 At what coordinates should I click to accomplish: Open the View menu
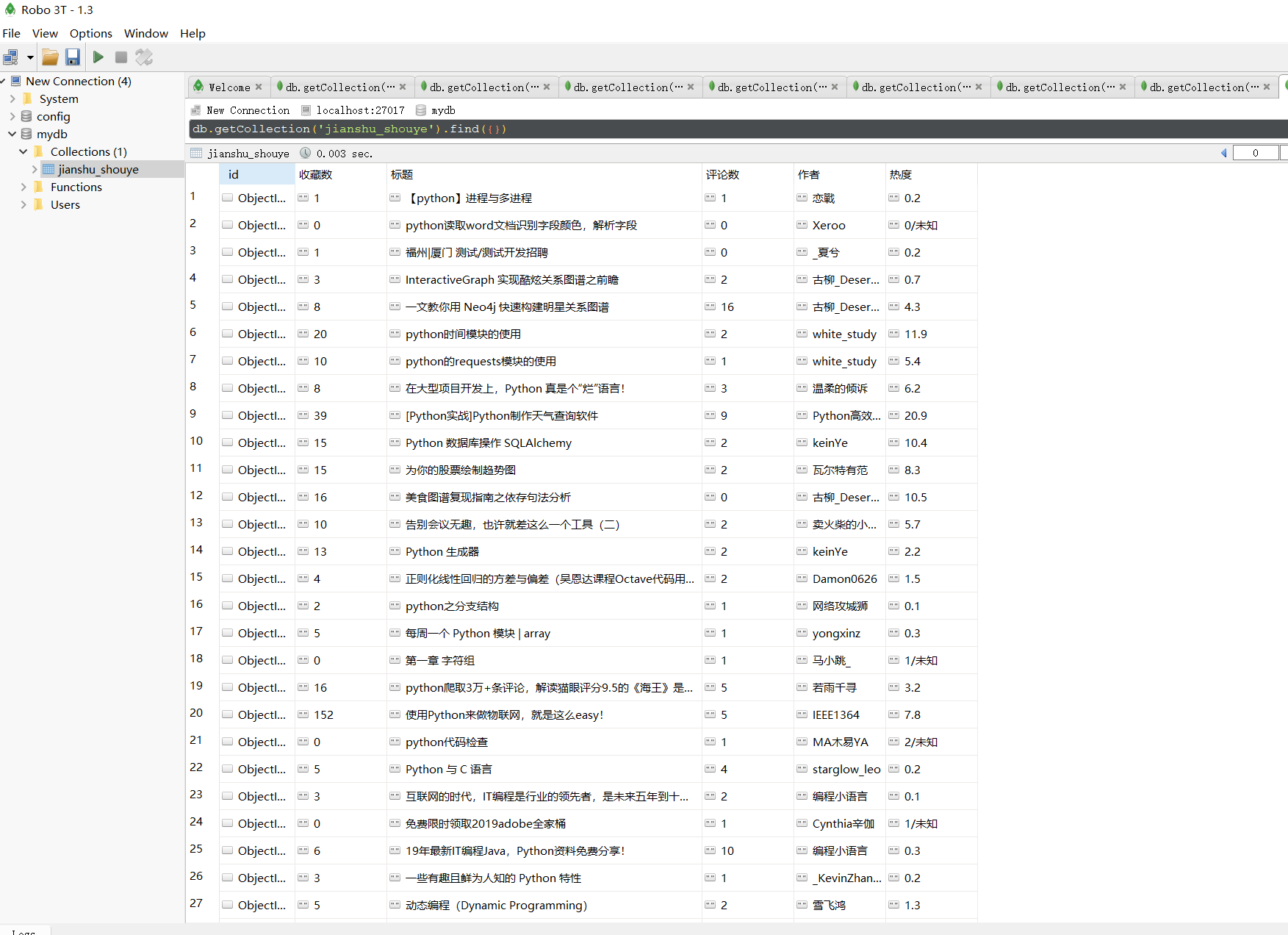(x=45, y=33)
